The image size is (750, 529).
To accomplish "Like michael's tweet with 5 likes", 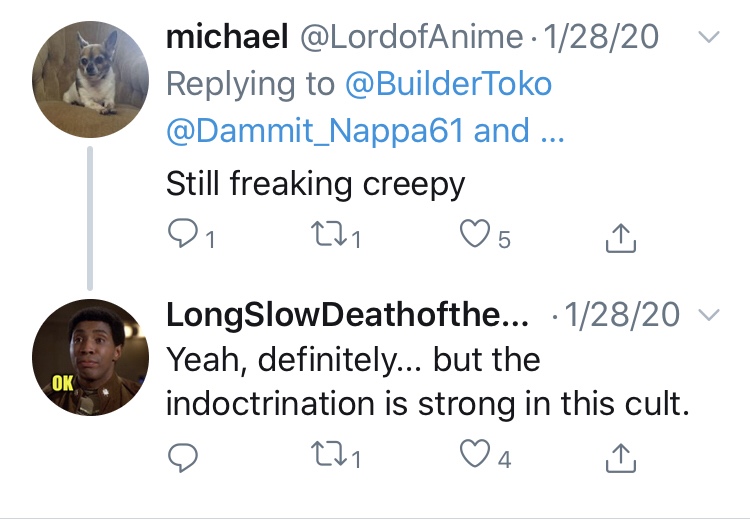I will (475, 233).
